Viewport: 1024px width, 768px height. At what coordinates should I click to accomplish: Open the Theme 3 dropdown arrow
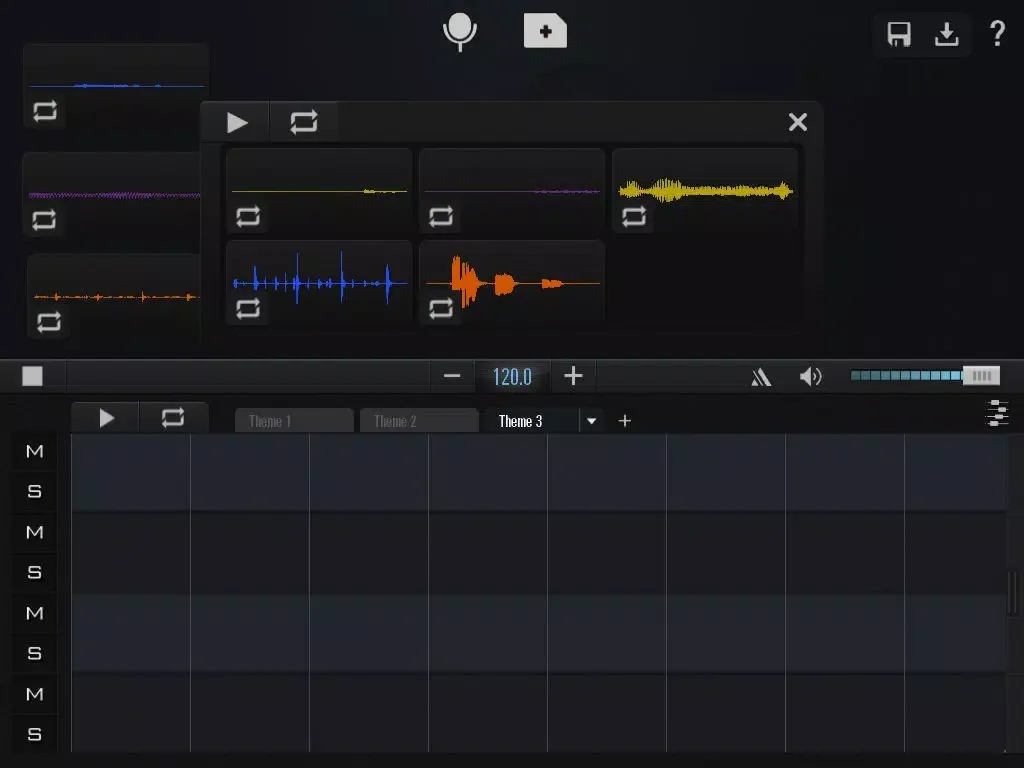[592, 421]
